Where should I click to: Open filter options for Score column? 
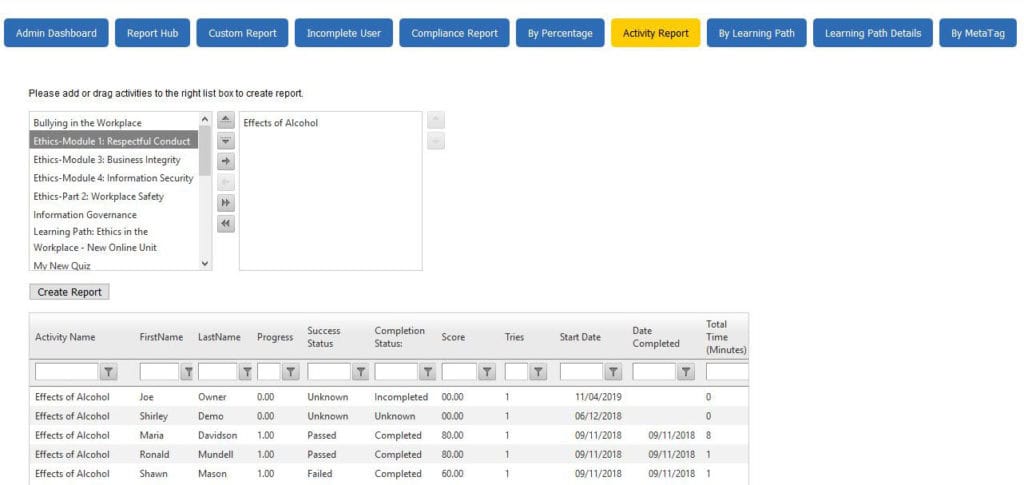tap(487, 372)
